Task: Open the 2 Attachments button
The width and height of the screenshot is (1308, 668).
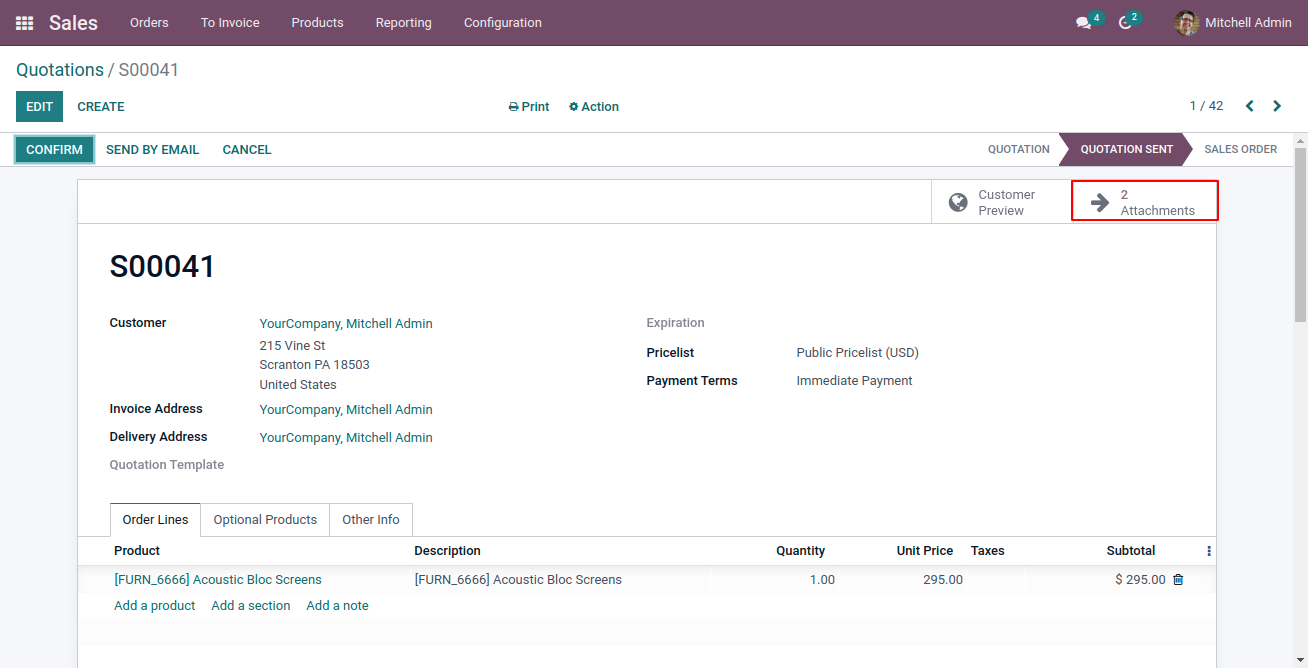Action: pyautogui.click(x=1144, y=202)
